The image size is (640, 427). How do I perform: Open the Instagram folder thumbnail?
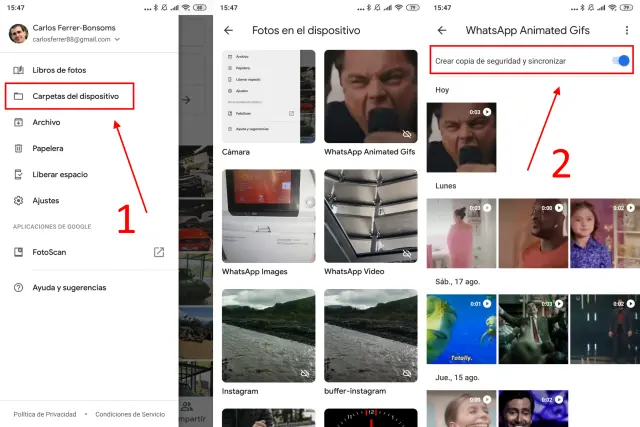[268, 335]
